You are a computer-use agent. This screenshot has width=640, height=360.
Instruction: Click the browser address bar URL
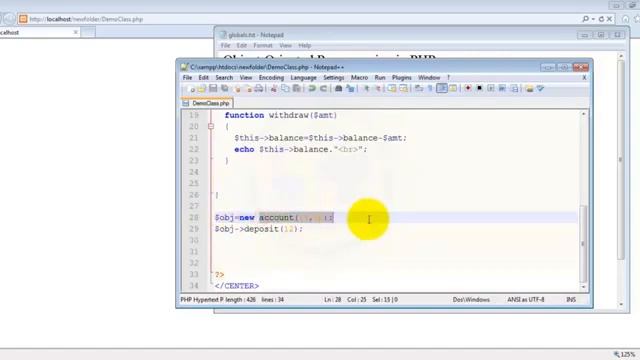pos(86,19)
